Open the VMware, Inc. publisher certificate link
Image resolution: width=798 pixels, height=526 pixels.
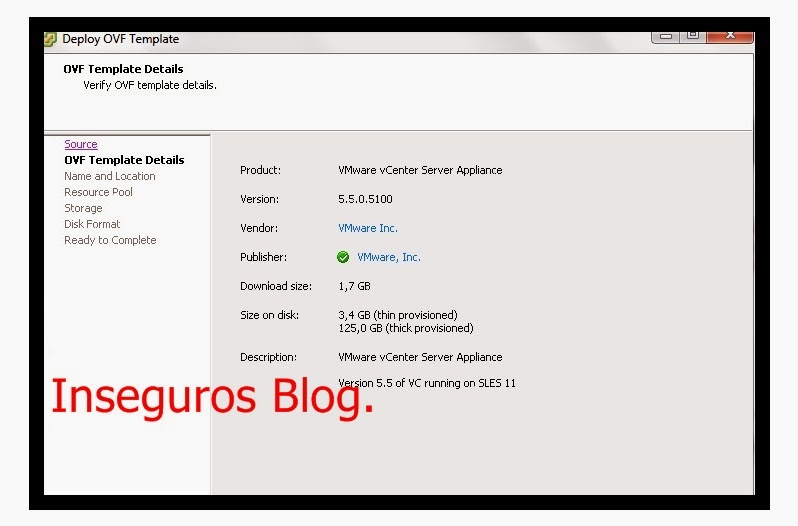click(389, 257)
